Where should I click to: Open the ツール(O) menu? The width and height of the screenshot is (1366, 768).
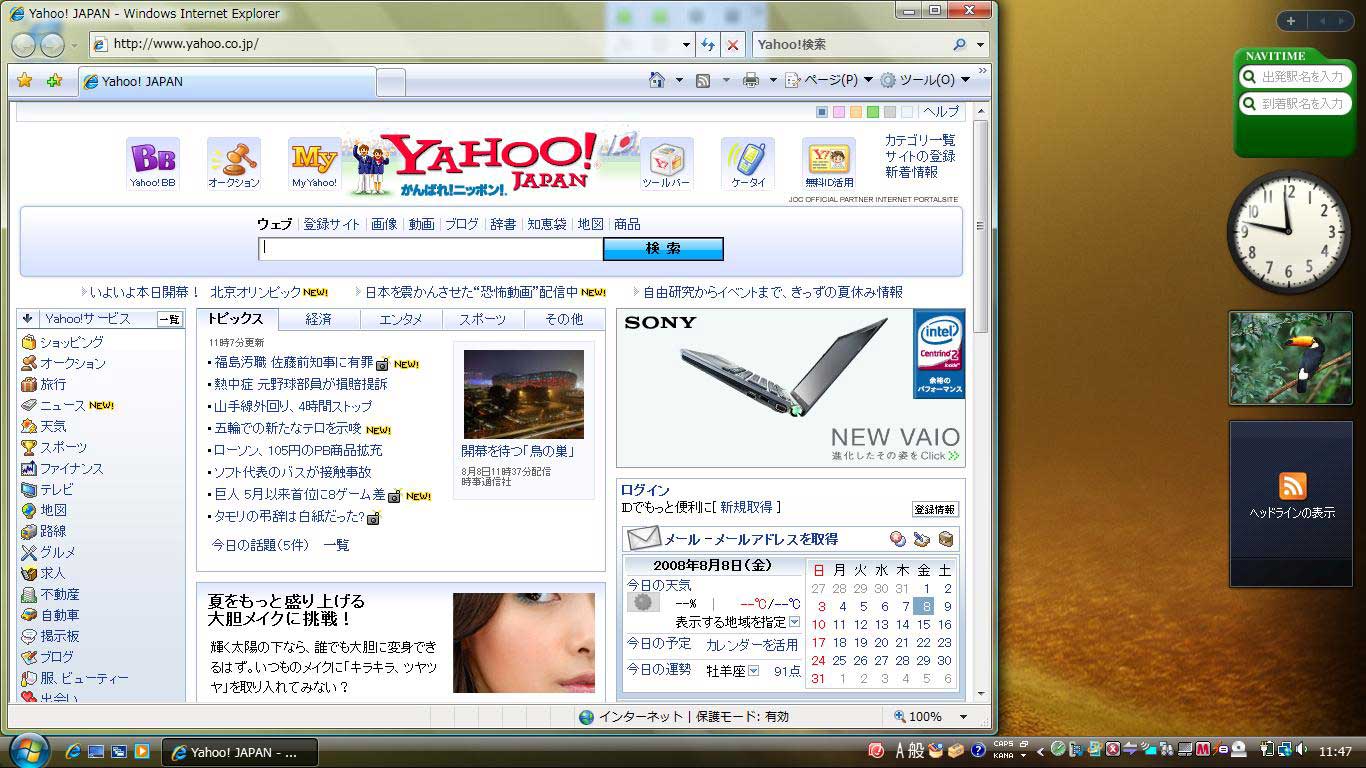[925, 80]
